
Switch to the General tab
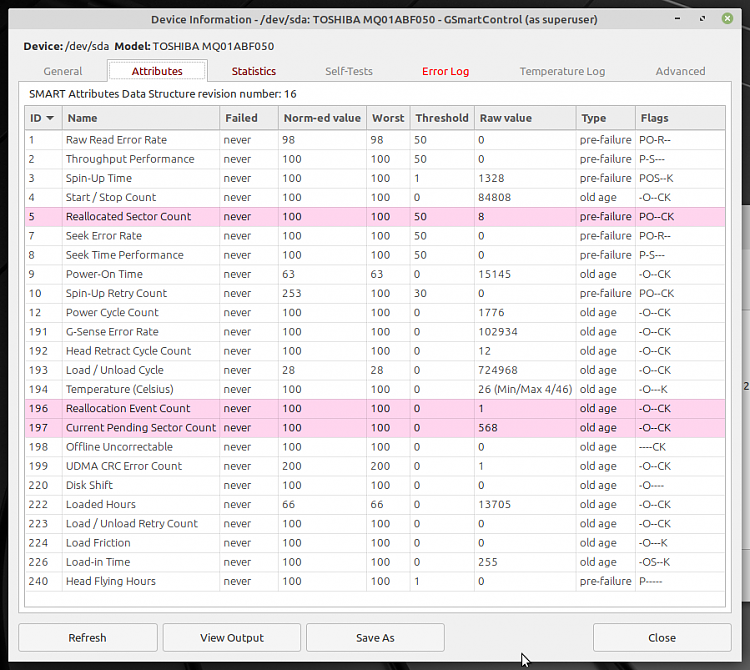click(x=63, y=71)
